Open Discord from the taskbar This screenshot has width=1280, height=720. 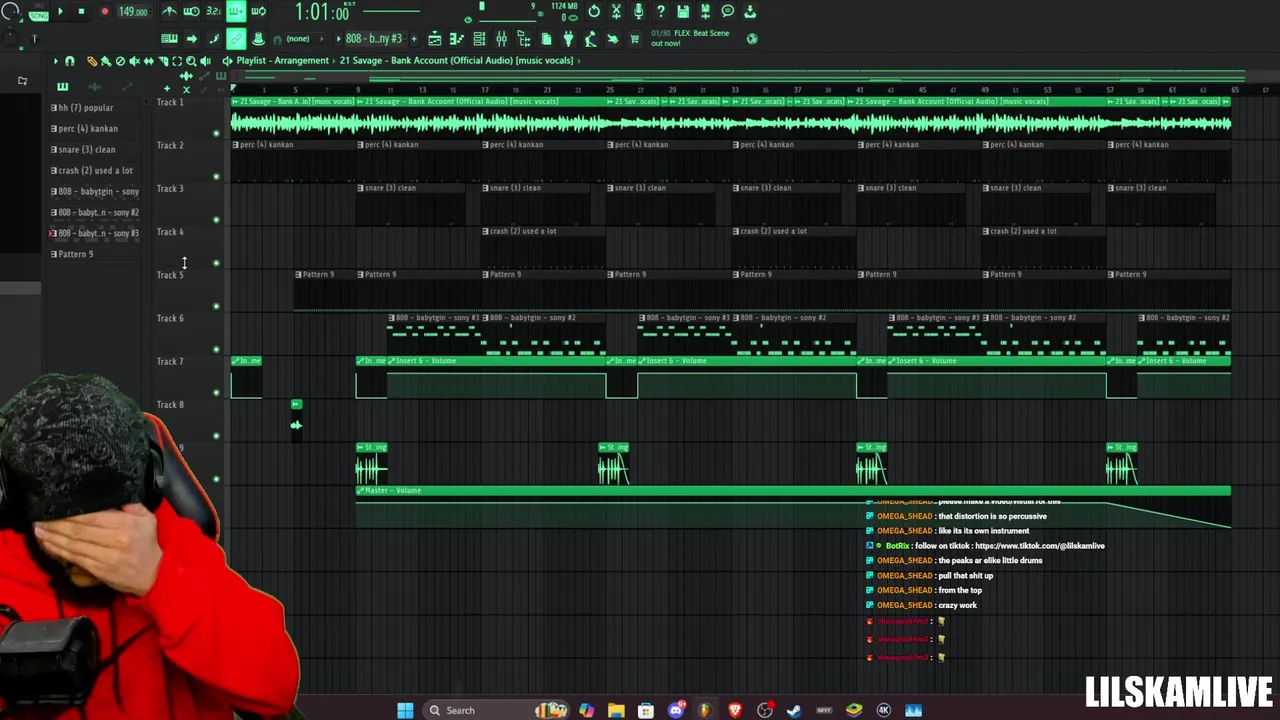pos(676,710)
